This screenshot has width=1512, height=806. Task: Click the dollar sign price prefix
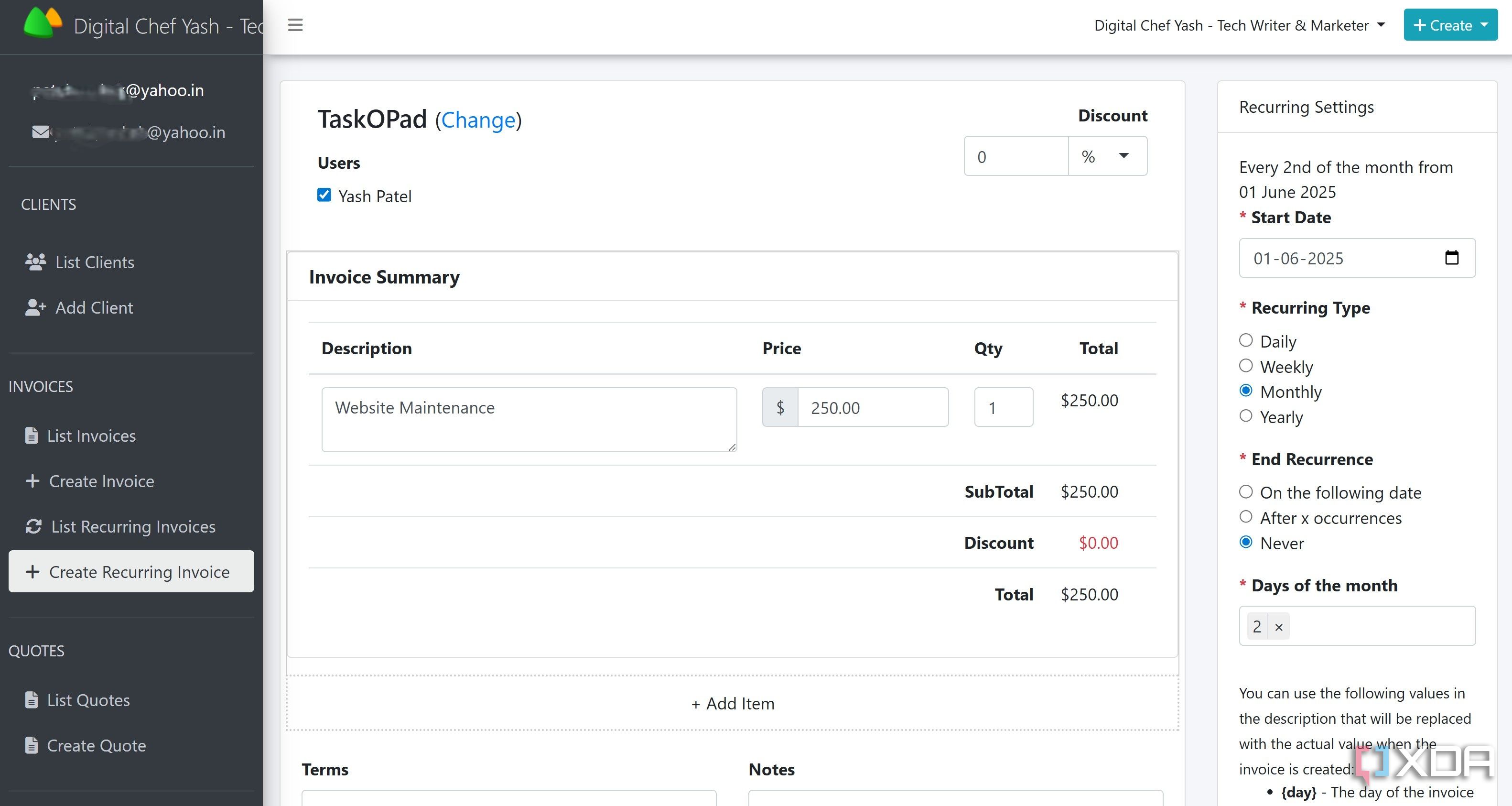pos(780,407)
